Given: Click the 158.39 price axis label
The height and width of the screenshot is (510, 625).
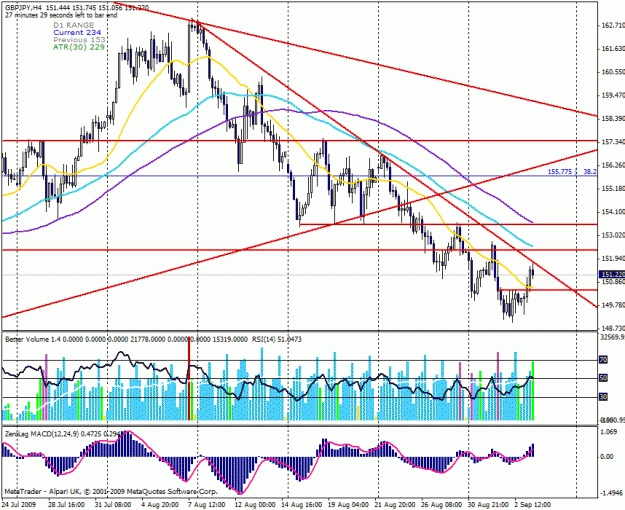Looking at the screenshot, I should [x=613, y=119].
